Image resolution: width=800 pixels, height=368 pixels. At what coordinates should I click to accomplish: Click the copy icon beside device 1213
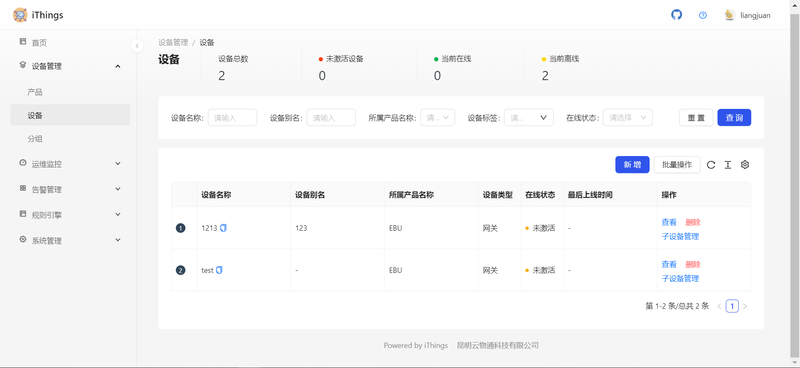point(223,228)
